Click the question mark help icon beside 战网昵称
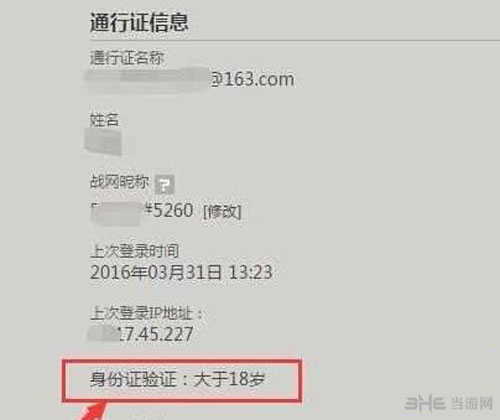The height and width of the screenshot is (420, 500). 164,184
